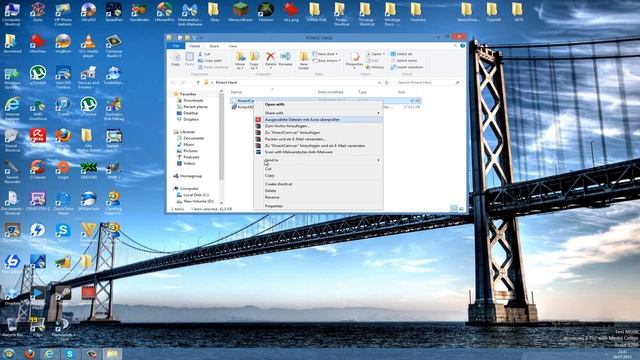Click the Up one level arrow
Viewport: 640px width, 360px height.
(x=198, y=82)
